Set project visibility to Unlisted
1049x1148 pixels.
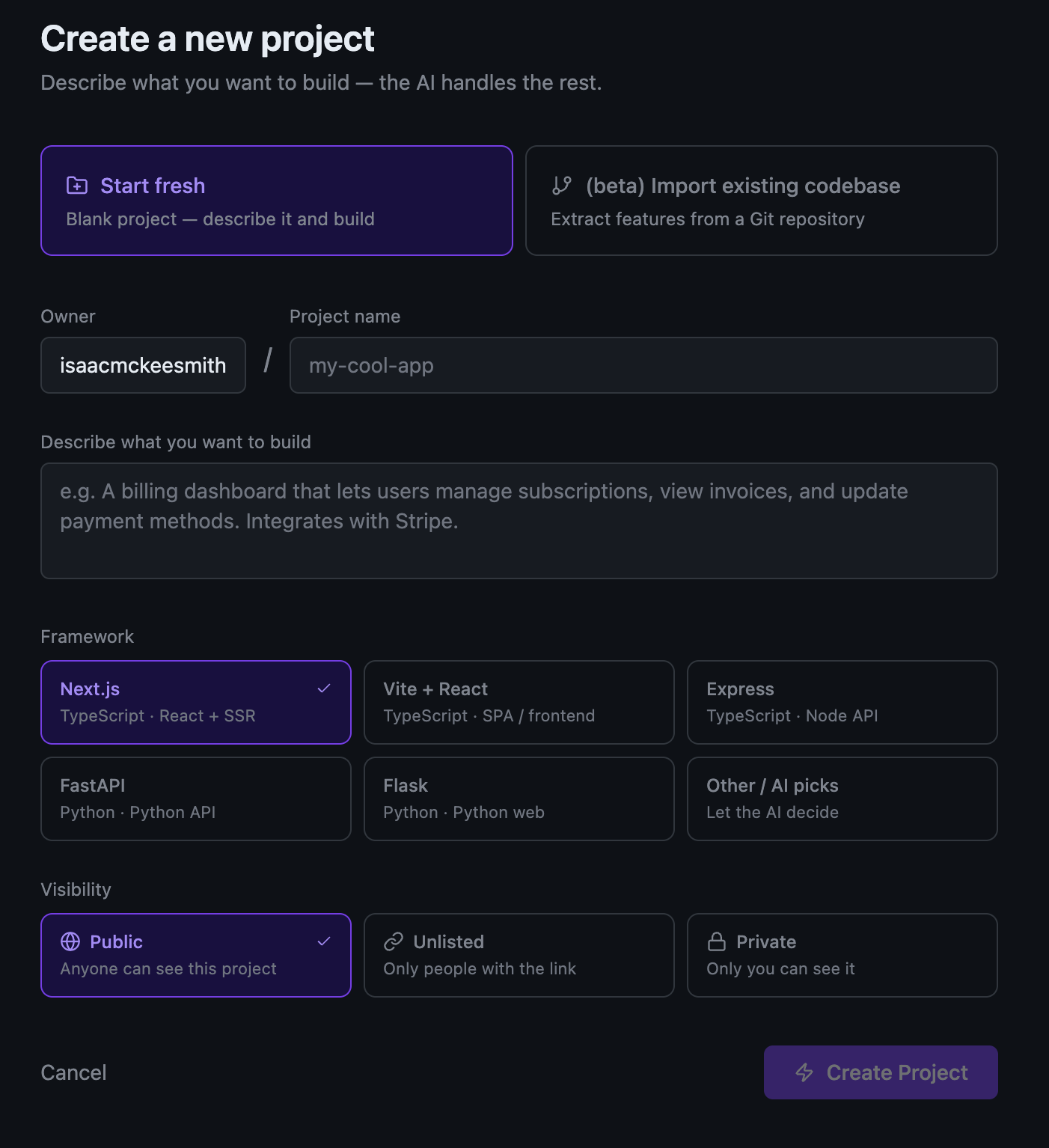point(519,955)
